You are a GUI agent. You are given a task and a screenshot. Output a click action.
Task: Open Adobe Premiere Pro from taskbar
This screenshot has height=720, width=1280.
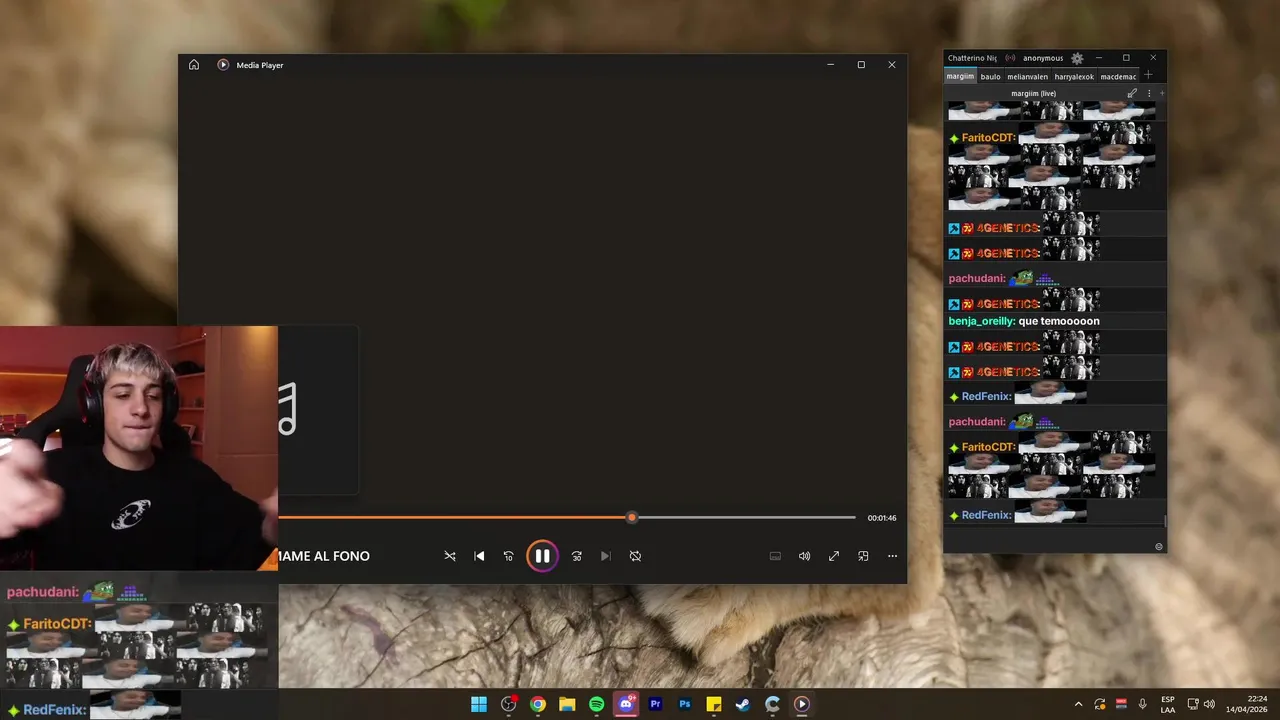click(655, 704)
